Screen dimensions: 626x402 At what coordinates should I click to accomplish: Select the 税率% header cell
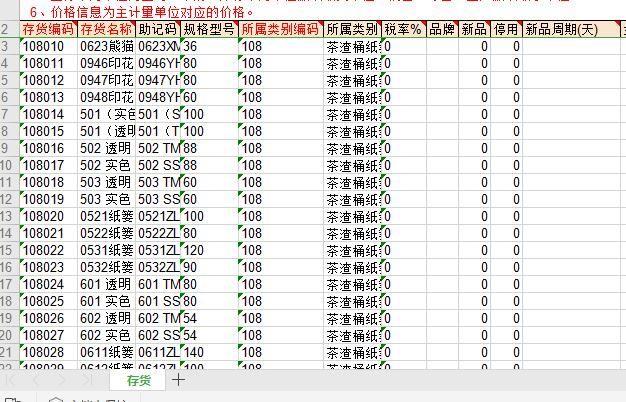(404, 29)
